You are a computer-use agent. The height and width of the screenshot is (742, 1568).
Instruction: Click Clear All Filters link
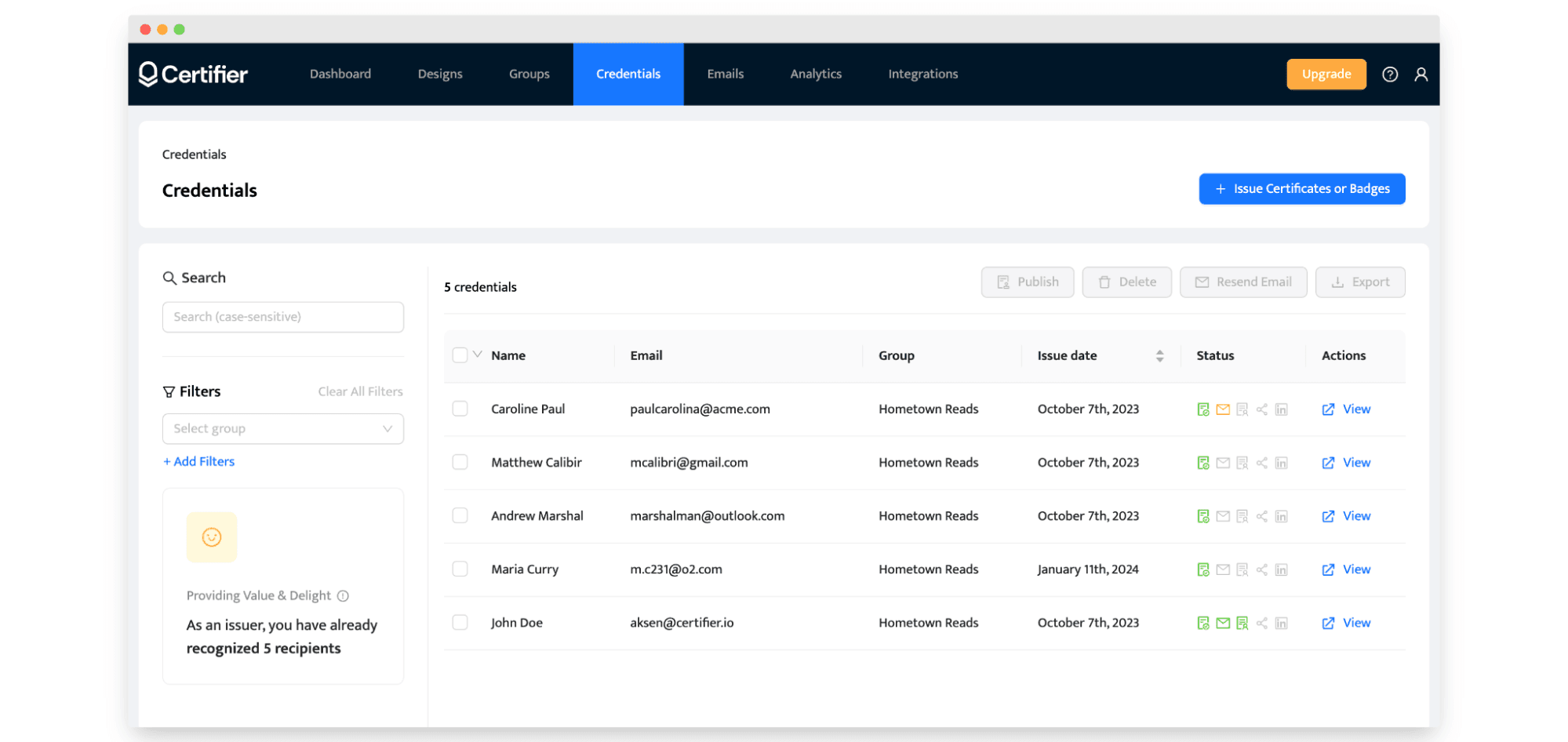click(360, 391)
